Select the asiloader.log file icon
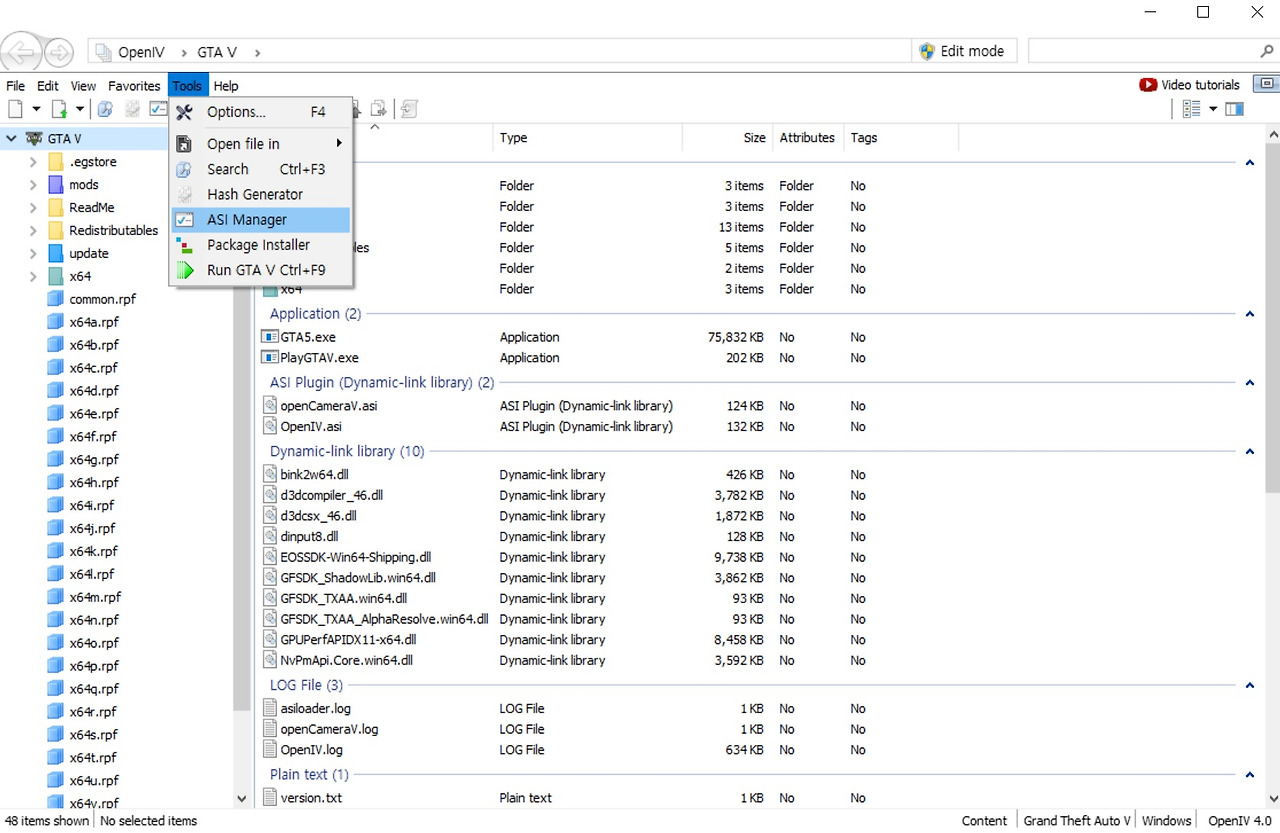 tap(270, 708)
